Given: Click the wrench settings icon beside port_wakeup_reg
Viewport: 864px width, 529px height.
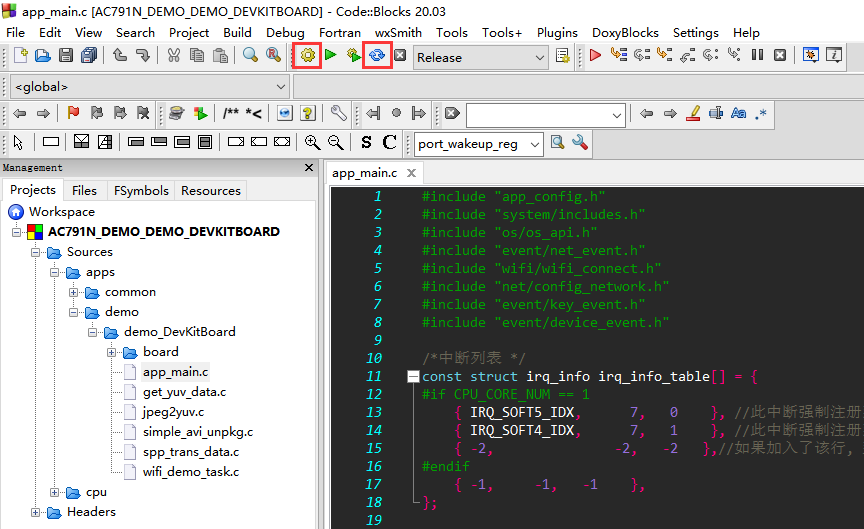Looking at the screenshot, I should click(580, 142).
